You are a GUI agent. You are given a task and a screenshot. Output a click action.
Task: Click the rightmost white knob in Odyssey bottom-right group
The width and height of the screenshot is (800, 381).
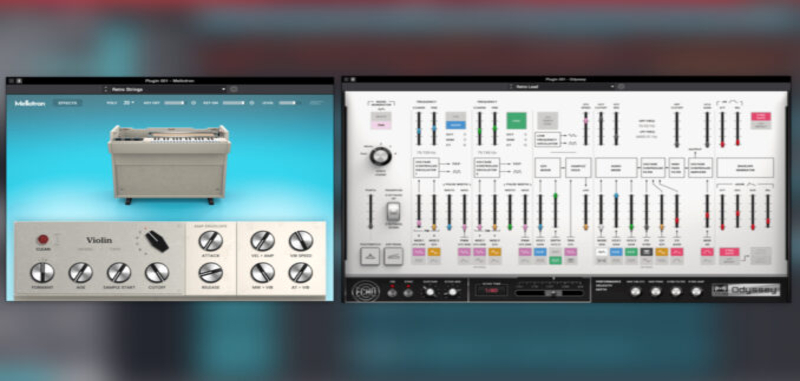coord(696,292)
